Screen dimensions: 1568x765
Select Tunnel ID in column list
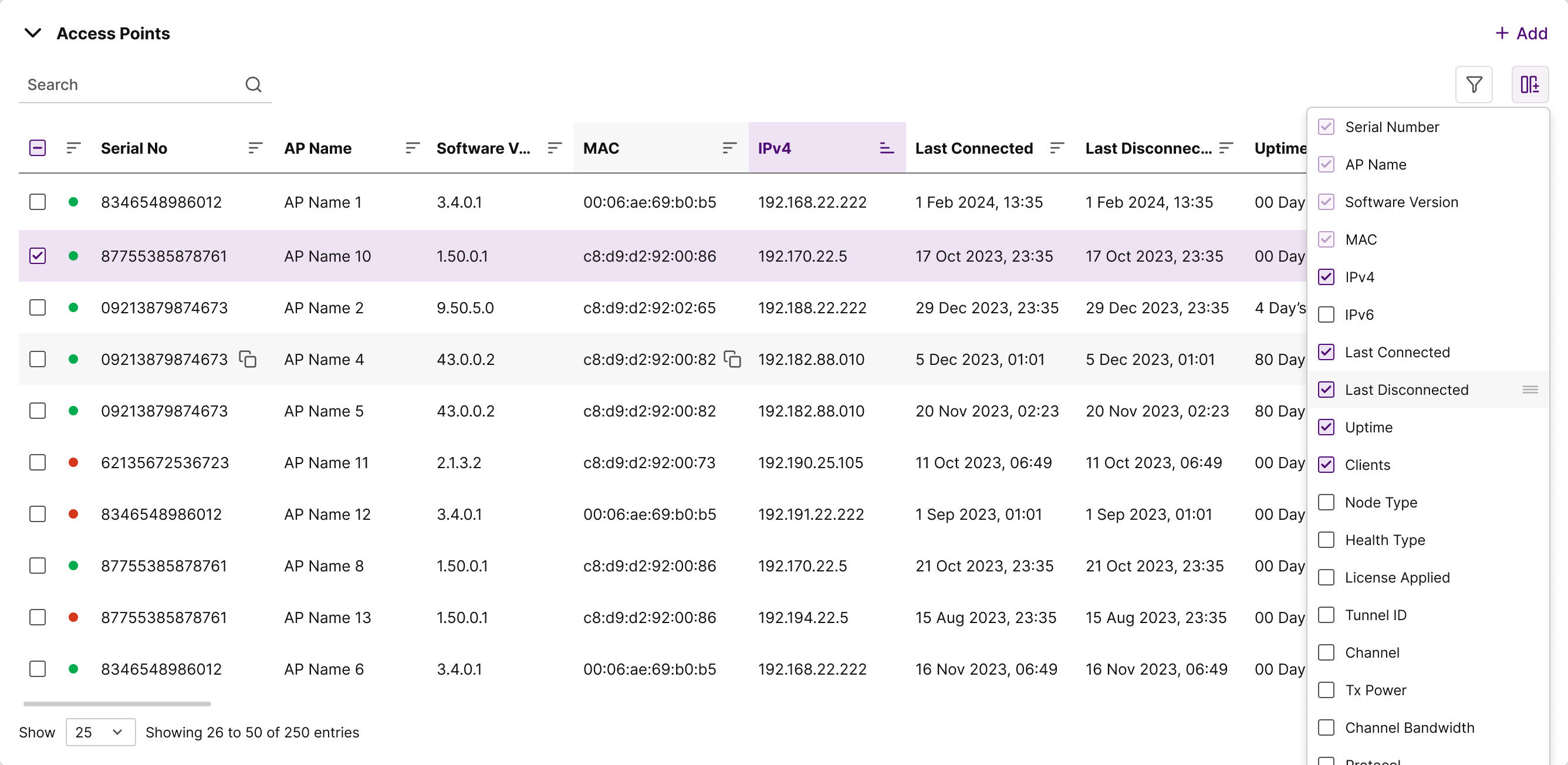(1326, 615)
